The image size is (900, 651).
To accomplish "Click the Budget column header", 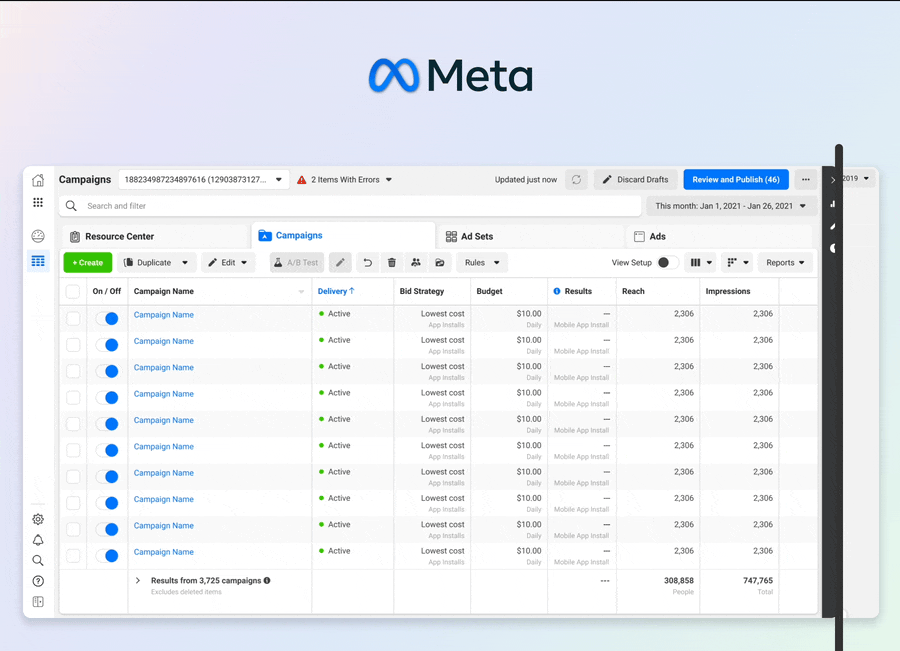I will tap(489, 291).
